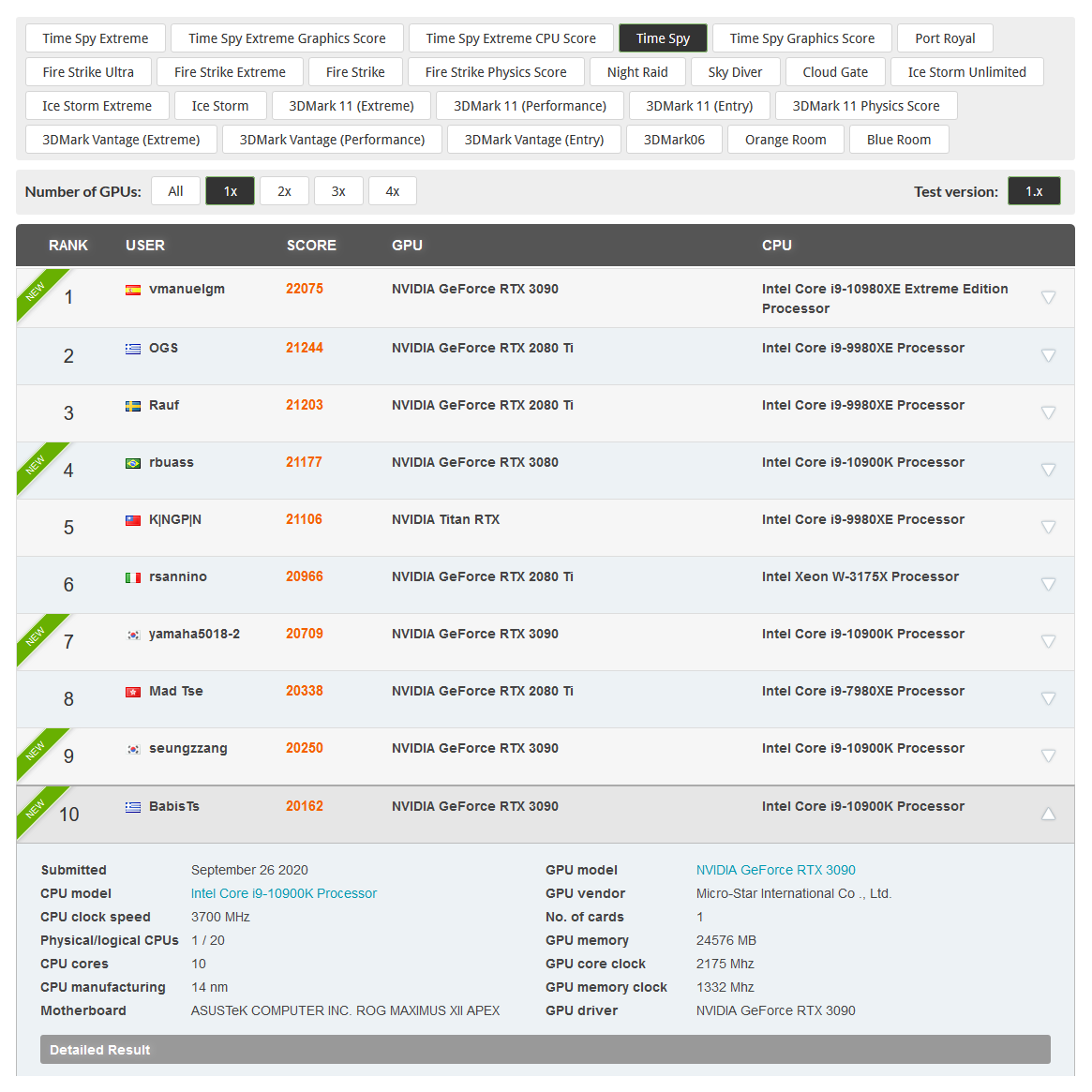Click the Hong Kong flag next to Mad Tse
The image size is (1092, 1092).
[133, 692]
